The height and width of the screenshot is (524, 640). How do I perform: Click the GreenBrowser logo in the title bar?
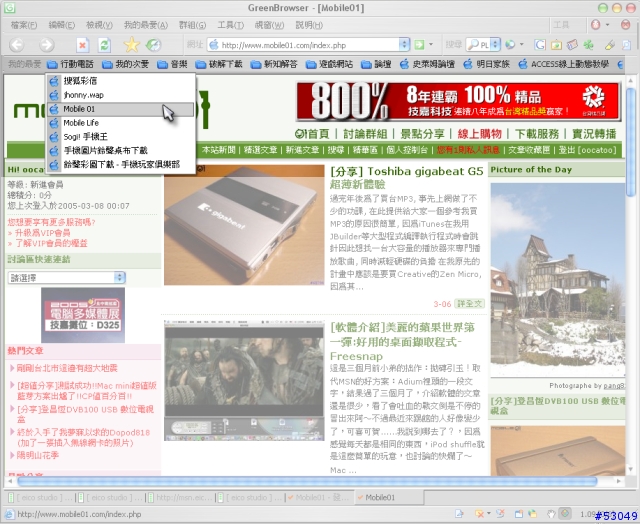[x=9, y=7]
